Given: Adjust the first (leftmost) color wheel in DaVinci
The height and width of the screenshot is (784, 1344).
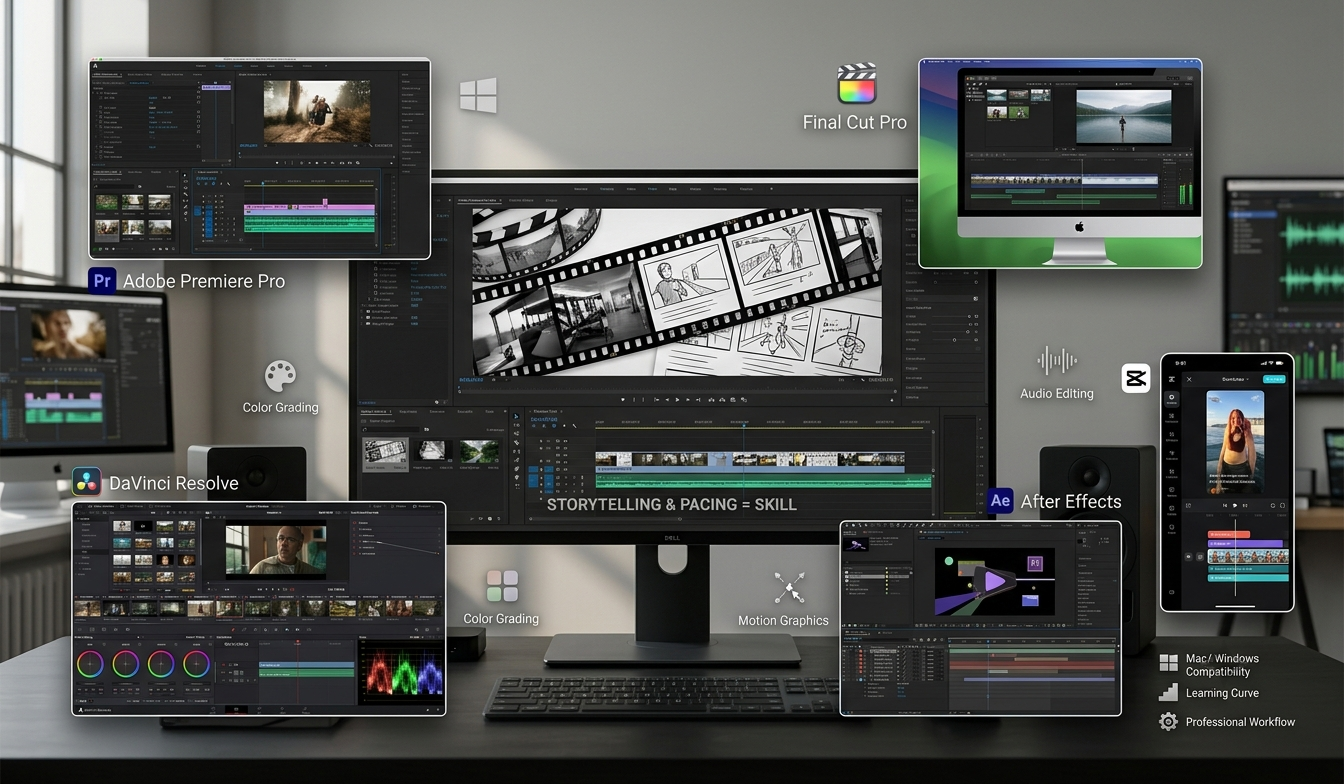Looking at the screenshot, I should 90,664.
